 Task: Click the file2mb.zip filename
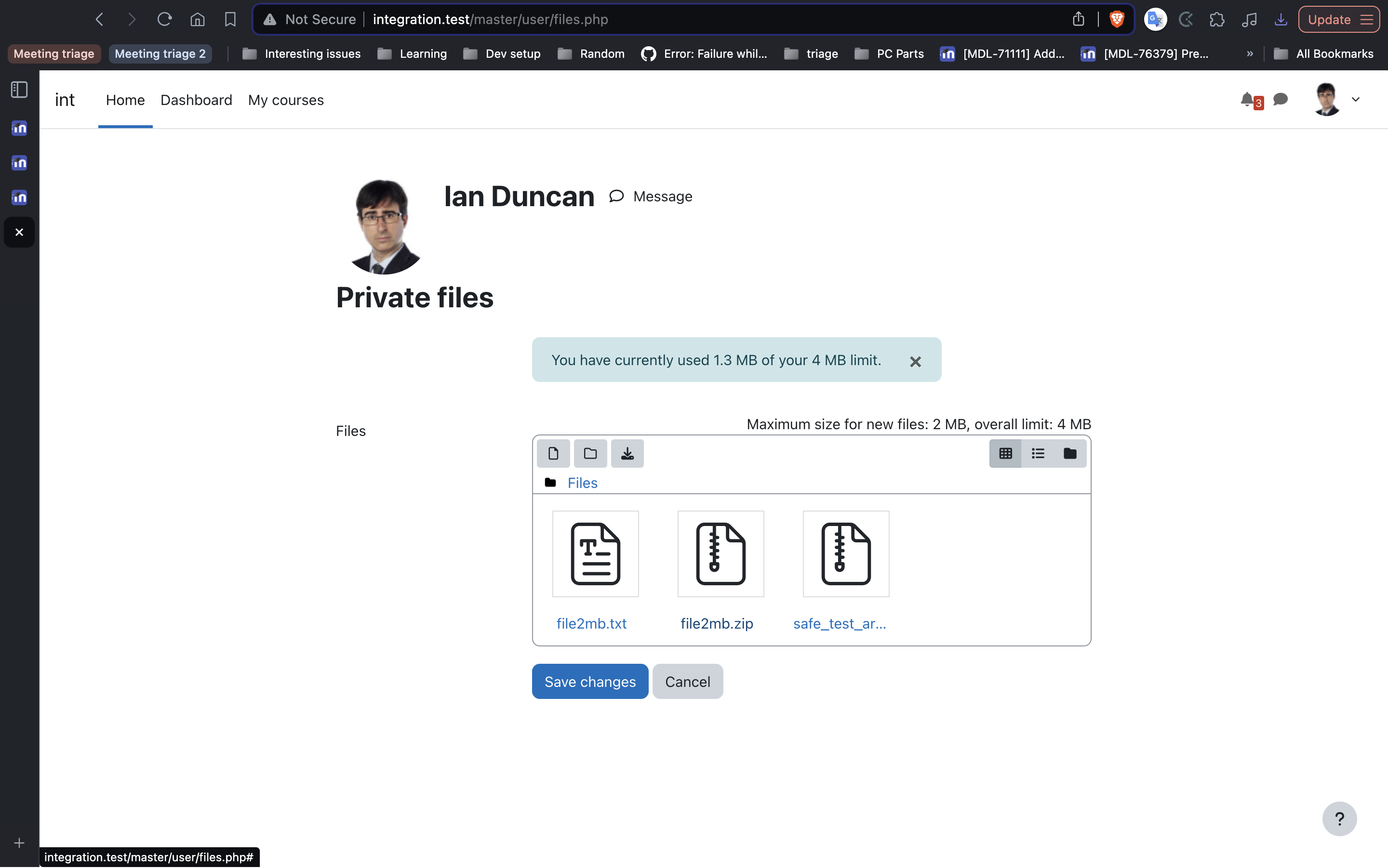click(717, 623)
